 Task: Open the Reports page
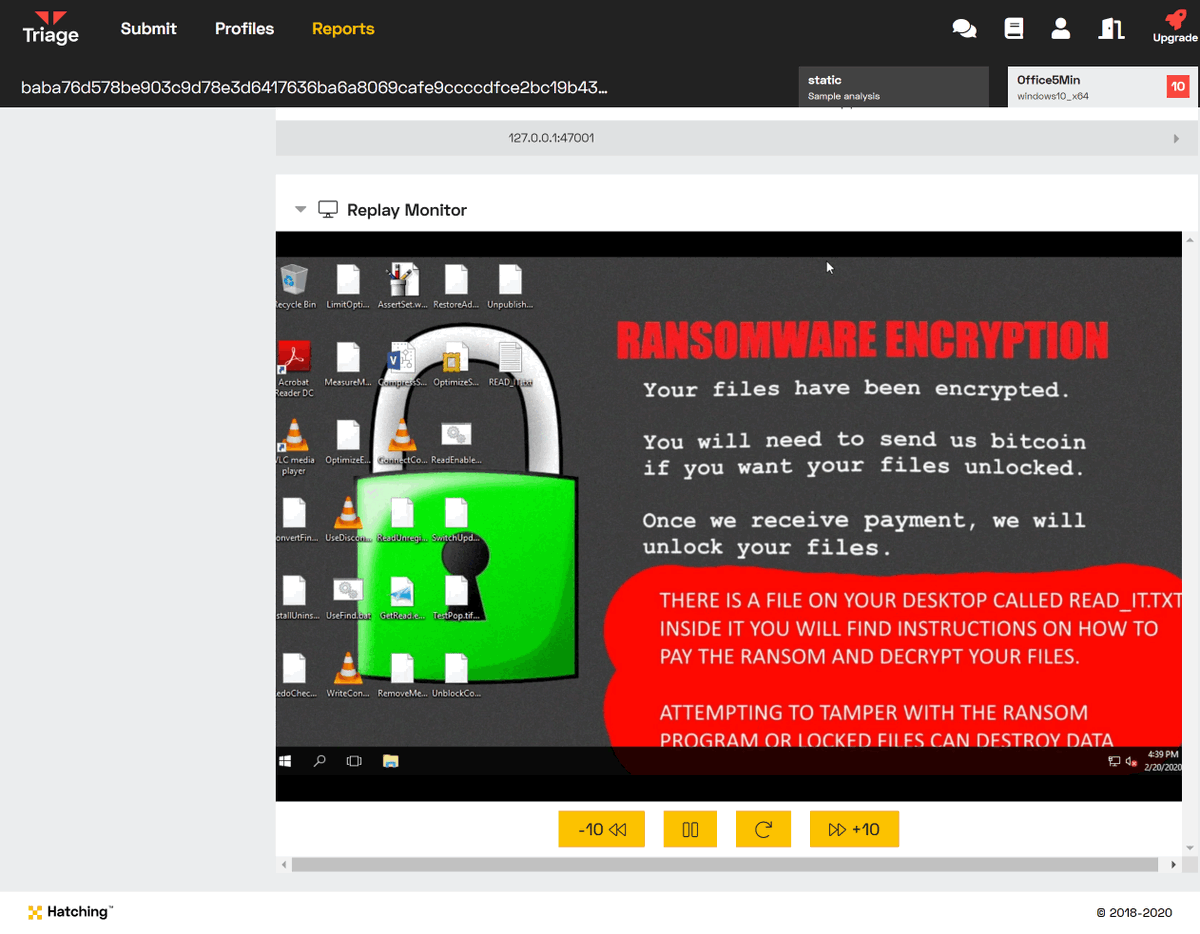pos(343,29)
